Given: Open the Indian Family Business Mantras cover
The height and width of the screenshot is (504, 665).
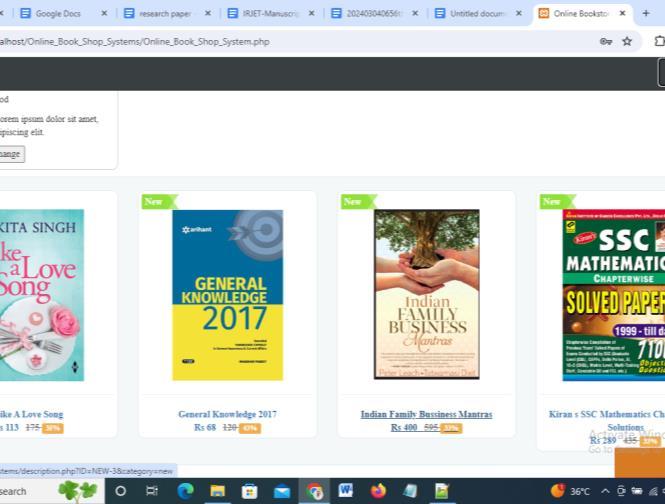Looking at the screenshot, I should pyautogui.click(x=427, y=294).
